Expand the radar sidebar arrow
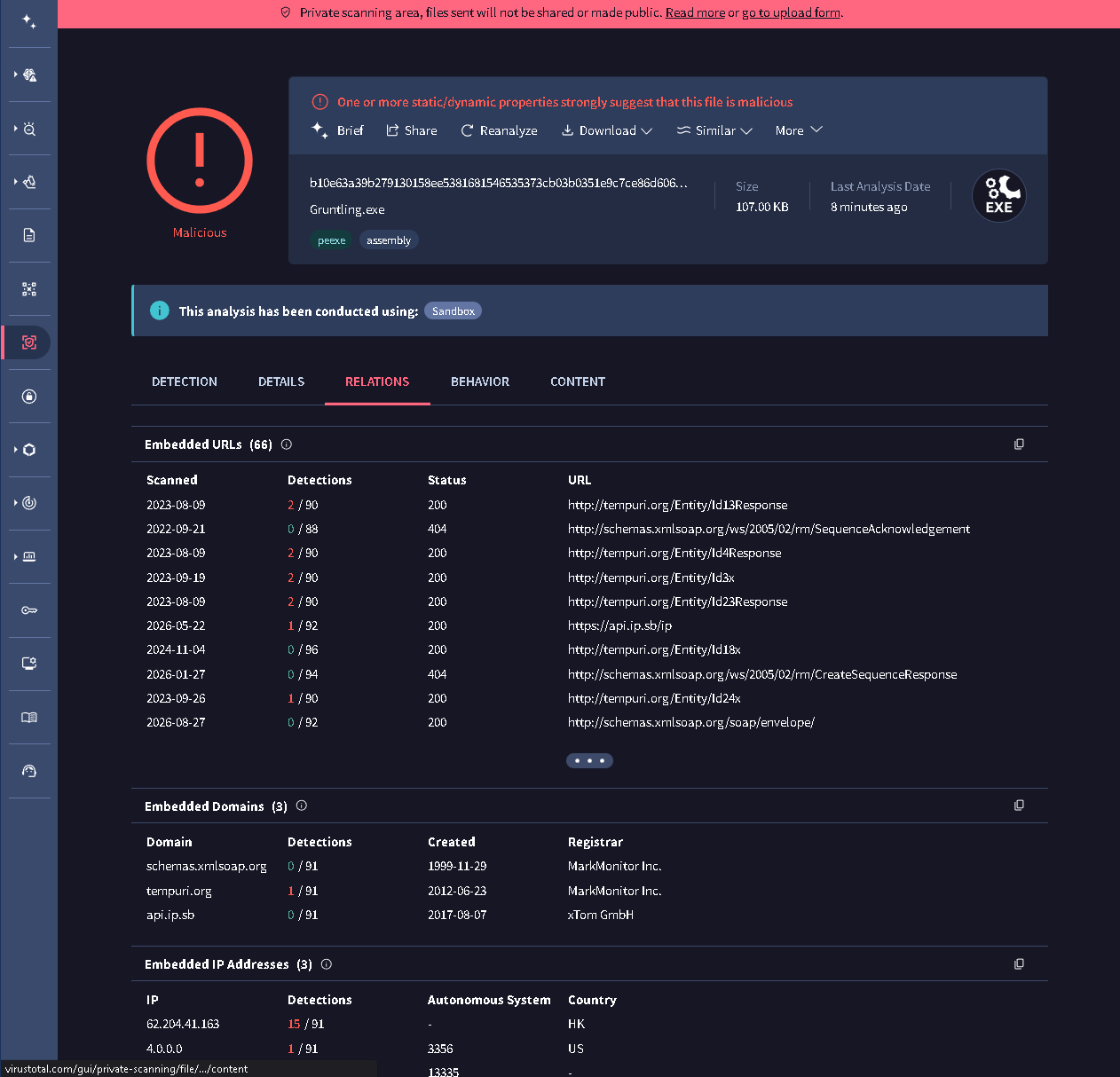 point(16,503)
